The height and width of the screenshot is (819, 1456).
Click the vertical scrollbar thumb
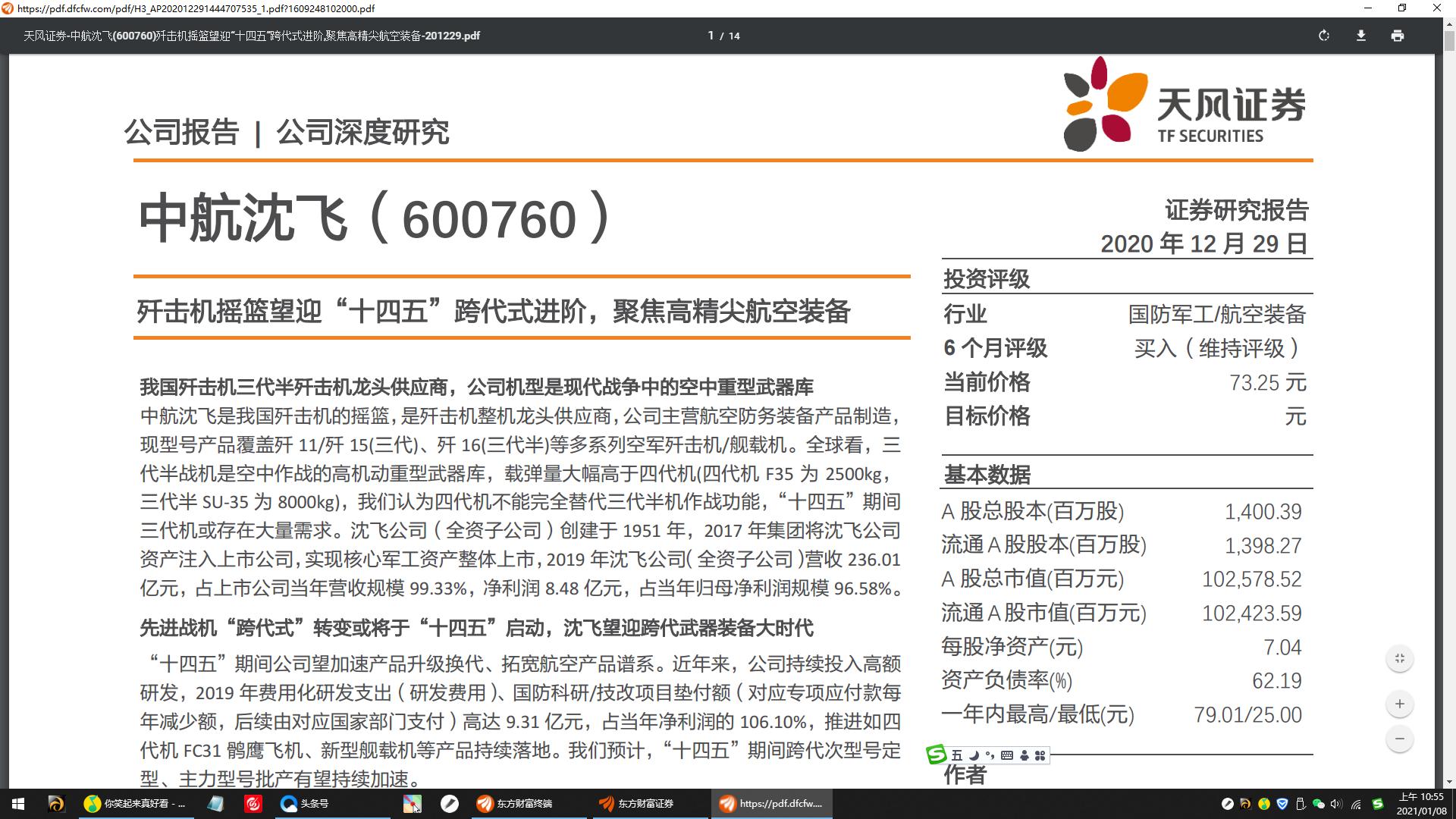tap(1449, 39)
